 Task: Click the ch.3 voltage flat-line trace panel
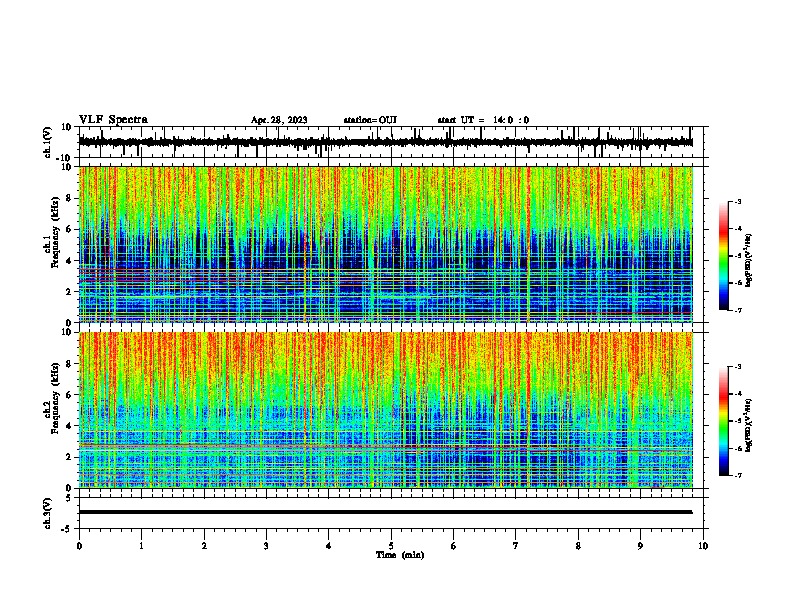(391, 513)
